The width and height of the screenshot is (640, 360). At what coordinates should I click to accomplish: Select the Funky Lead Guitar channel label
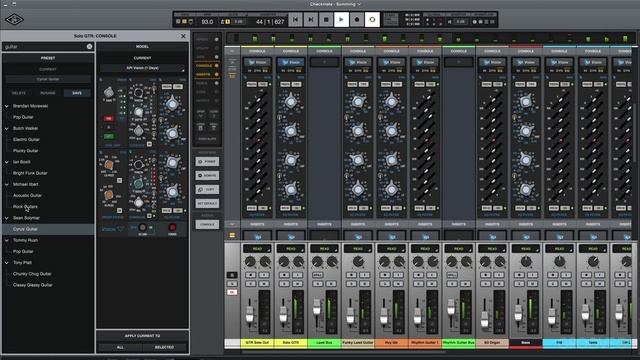pos(358,343)
